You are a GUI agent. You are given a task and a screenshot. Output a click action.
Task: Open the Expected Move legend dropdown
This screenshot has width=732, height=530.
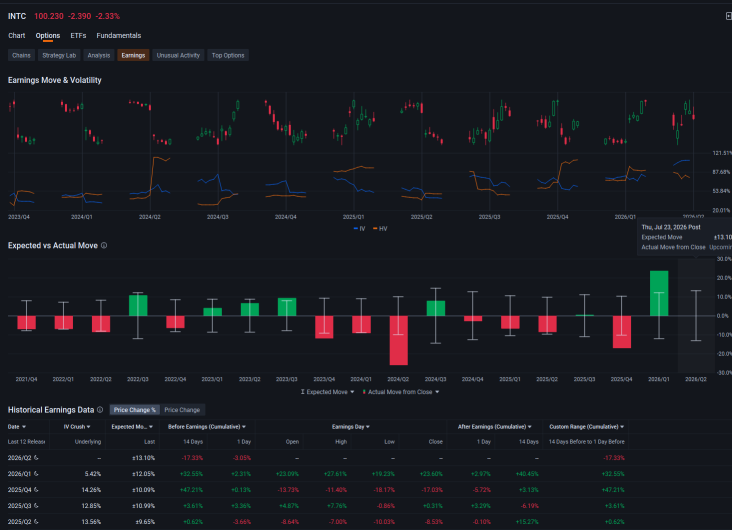[x=327, y=392]
